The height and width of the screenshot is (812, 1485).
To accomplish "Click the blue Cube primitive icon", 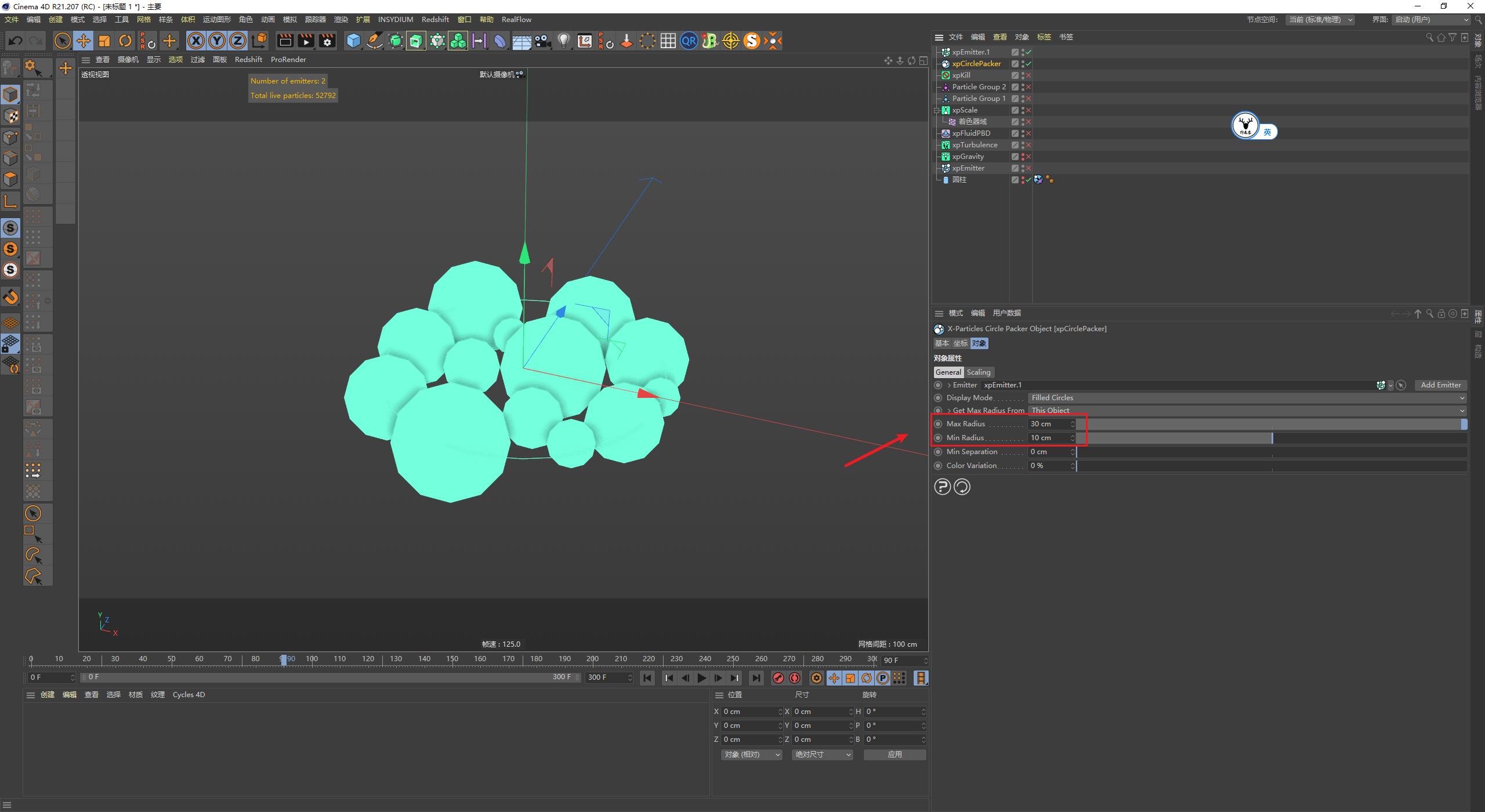I will [353, 41].
